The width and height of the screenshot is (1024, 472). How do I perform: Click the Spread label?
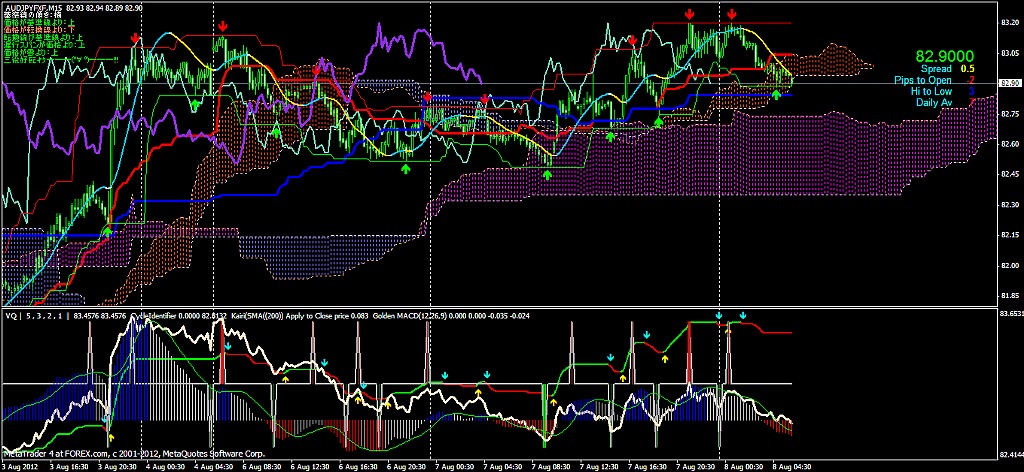pos(935,68)
